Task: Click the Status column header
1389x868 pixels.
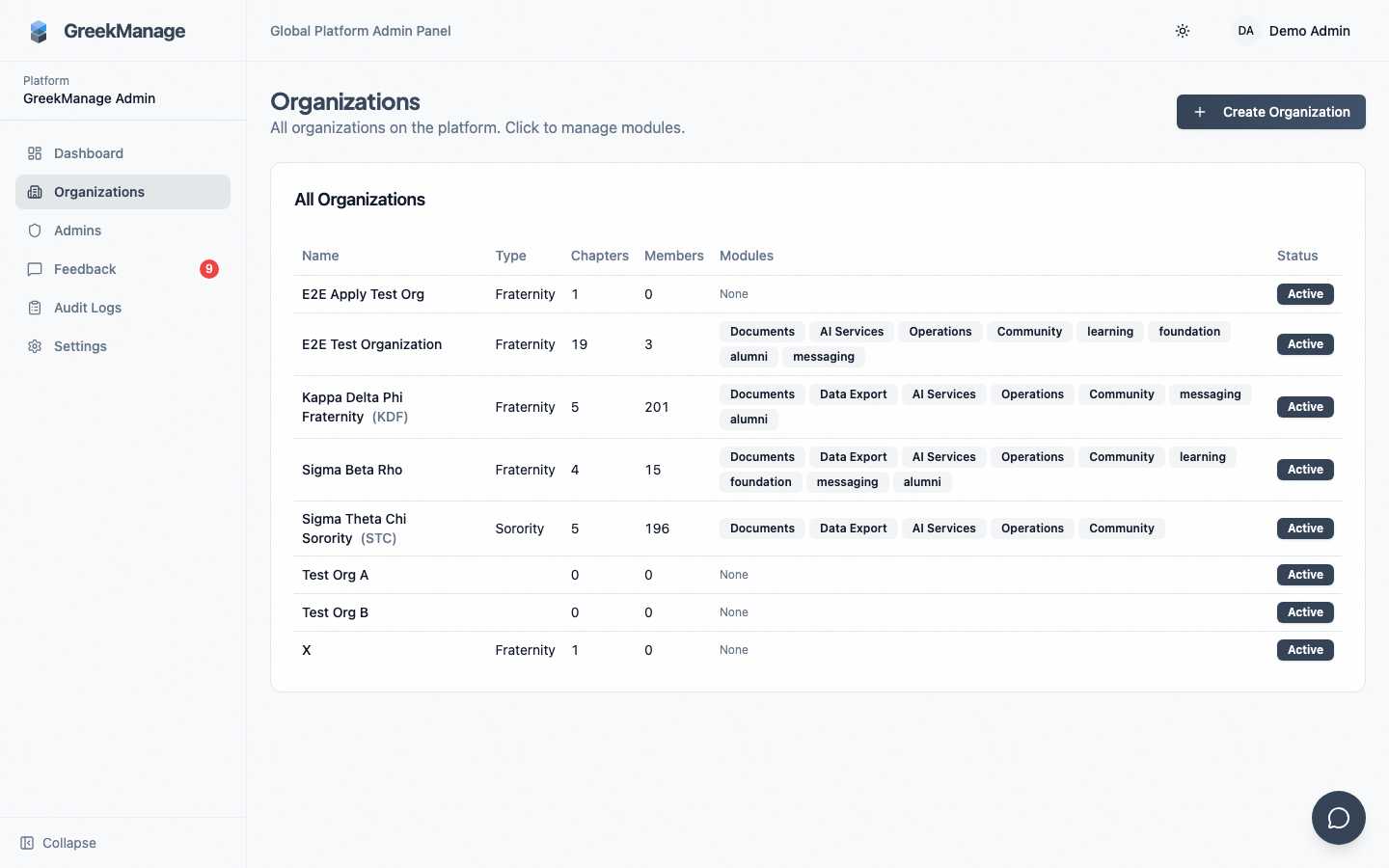Action: [x=1297, y=256]
